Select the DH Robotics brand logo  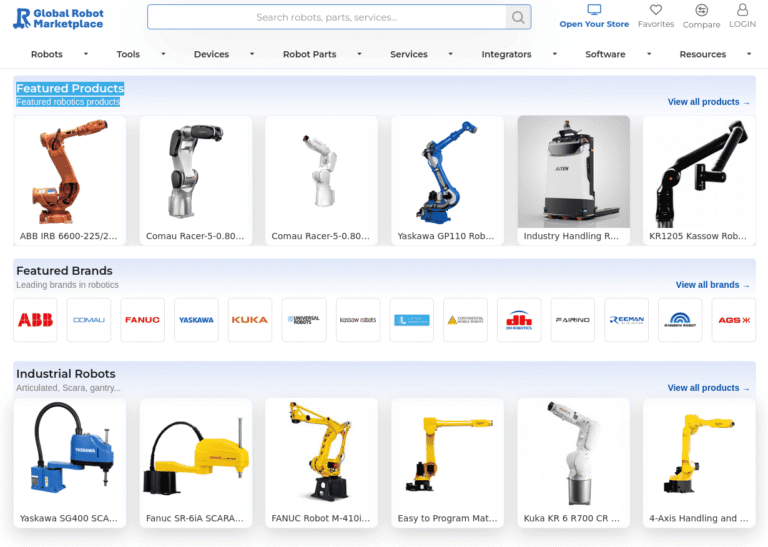519,320
